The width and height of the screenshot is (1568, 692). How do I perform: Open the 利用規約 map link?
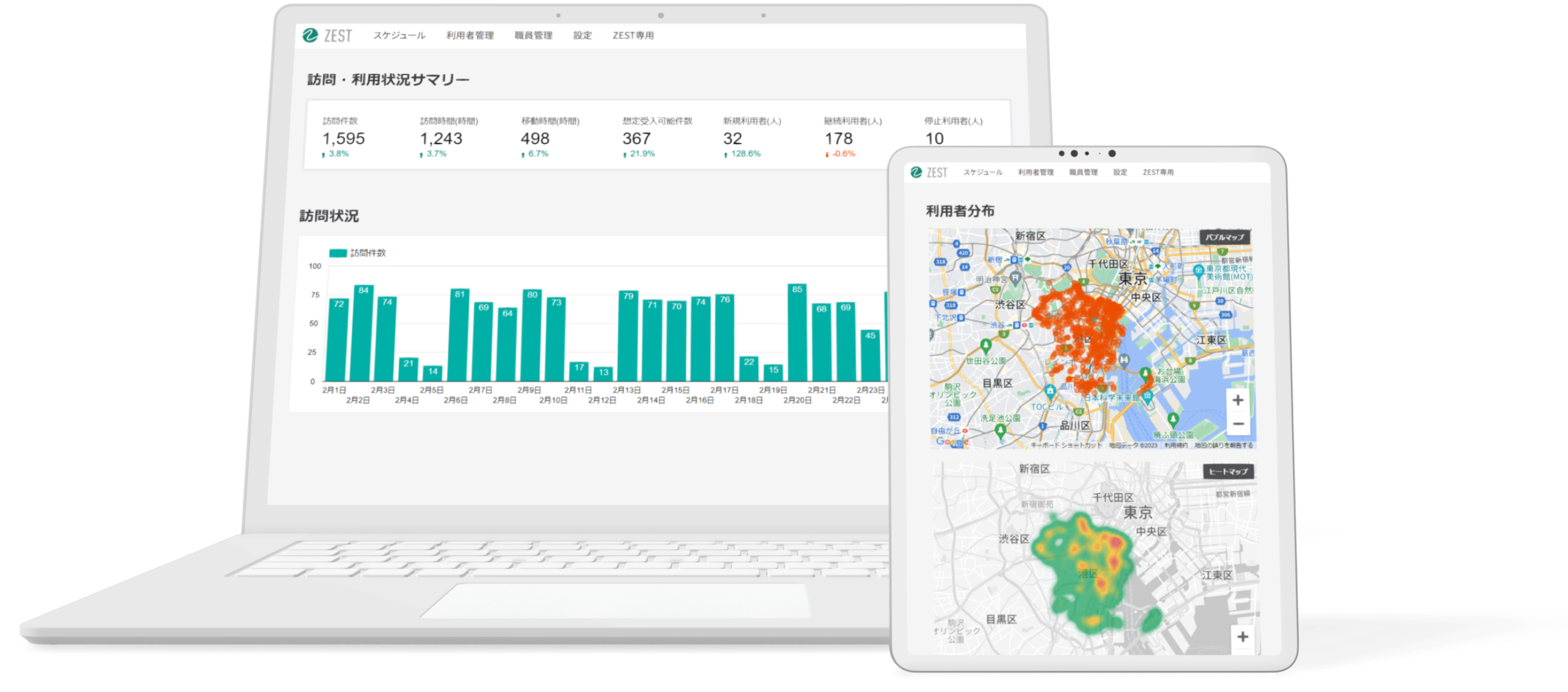(x=1175, y=445)
